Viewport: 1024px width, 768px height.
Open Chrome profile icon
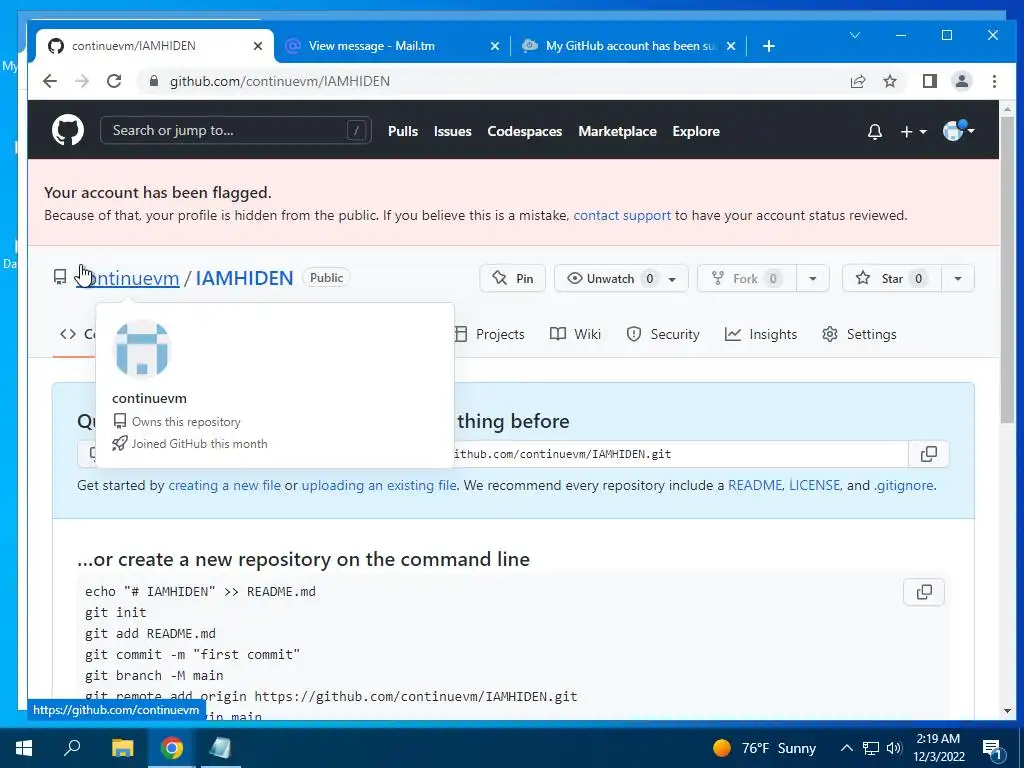tap(961, 81)
